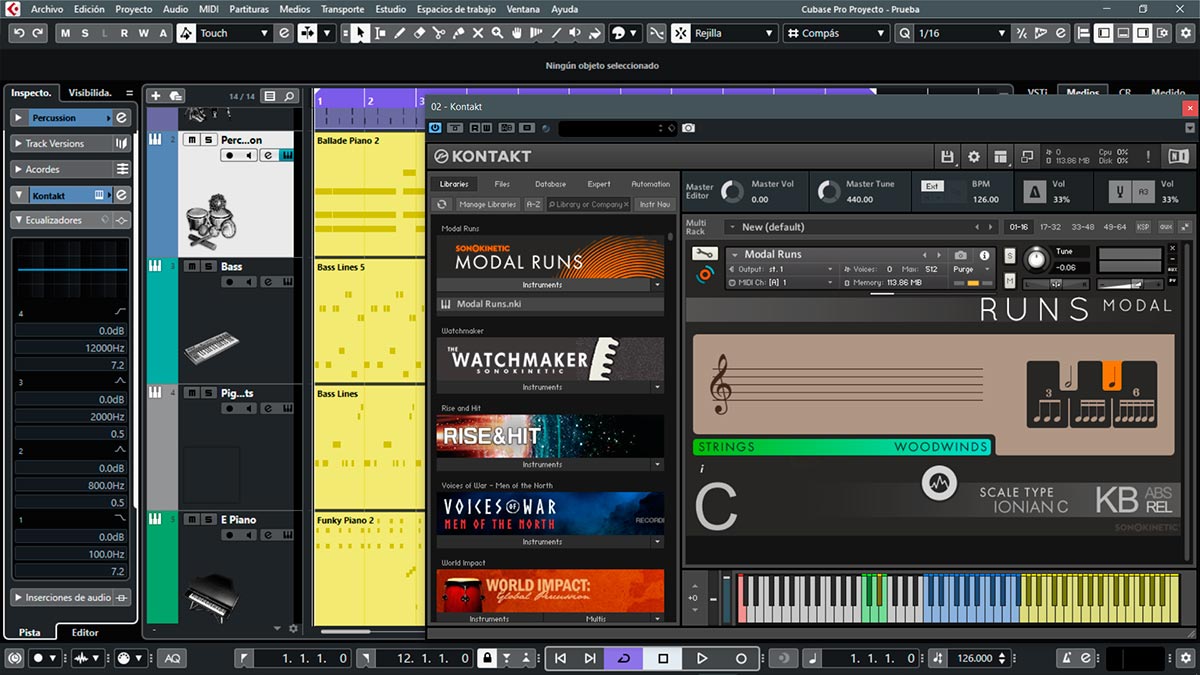Click the Stop transport button
The height and width of the screenshot is (675, 1200).
coord(662,658)
